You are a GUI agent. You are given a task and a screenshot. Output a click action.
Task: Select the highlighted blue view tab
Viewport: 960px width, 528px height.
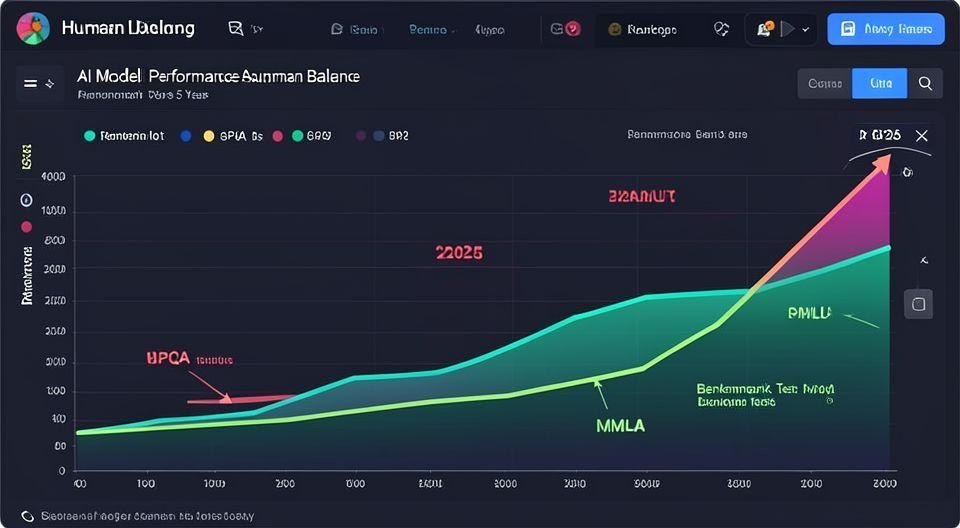[x=879, y=83]
